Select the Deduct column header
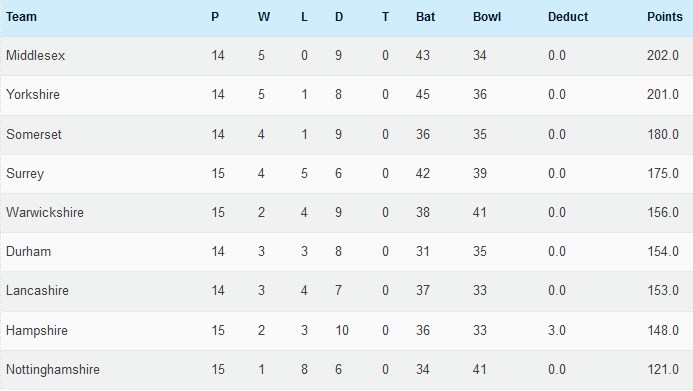The width and height of the screenshot is (693, 391). click(x=567, y=17)
